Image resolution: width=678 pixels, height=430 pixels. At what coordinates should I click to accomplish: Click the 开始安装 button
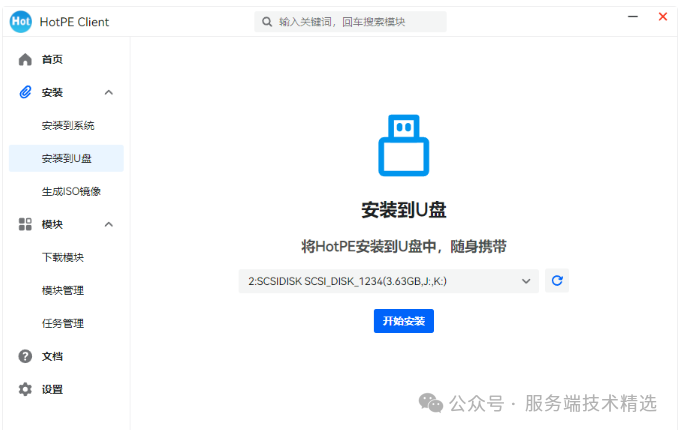point(404,321)
